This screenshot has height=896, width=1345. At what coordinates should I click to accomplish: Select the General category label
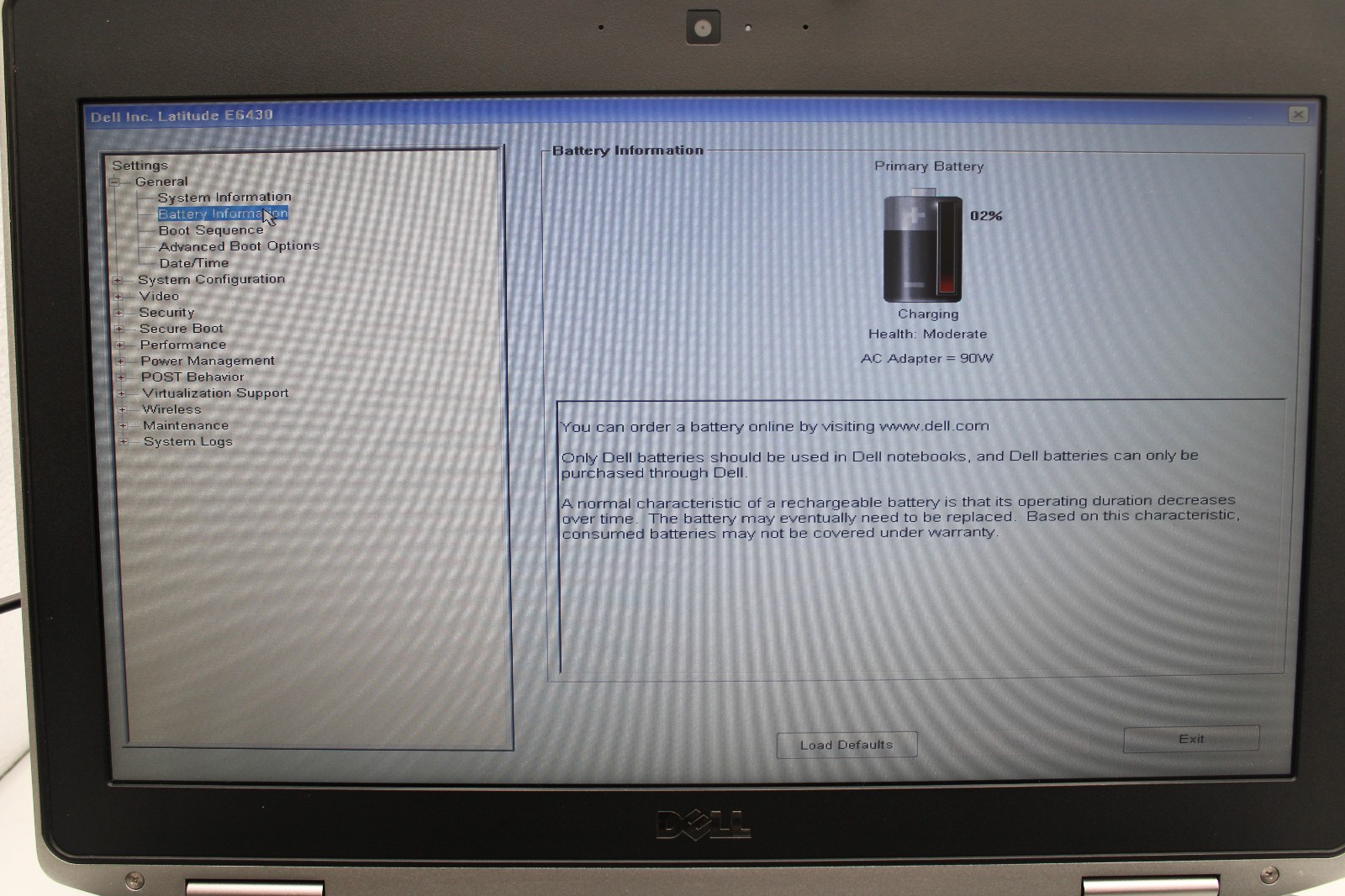[x=161, y=181]
